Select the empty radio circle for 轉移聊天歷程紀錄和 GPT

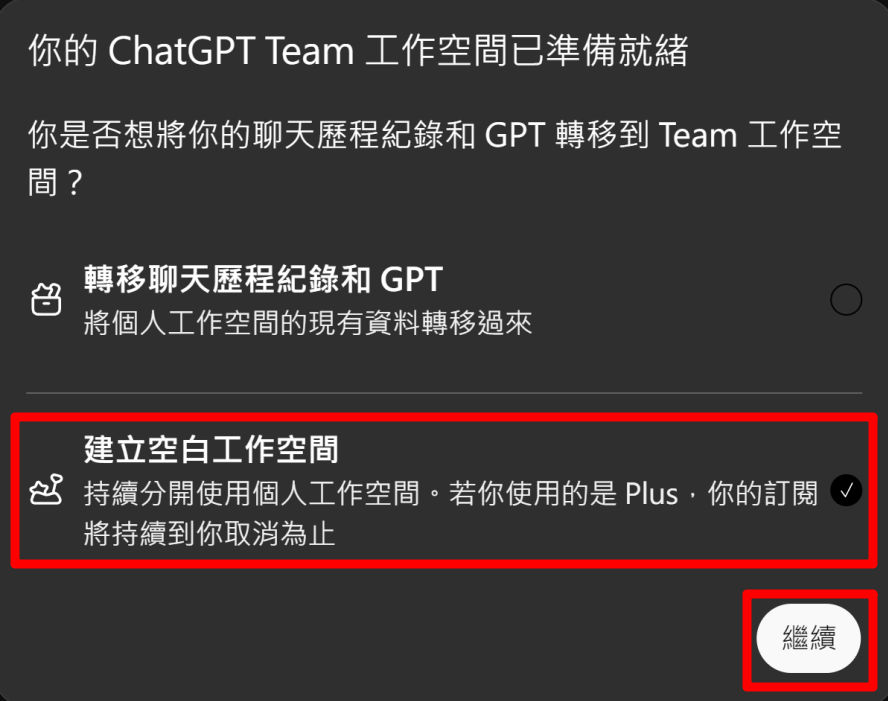tap(846, 300)
